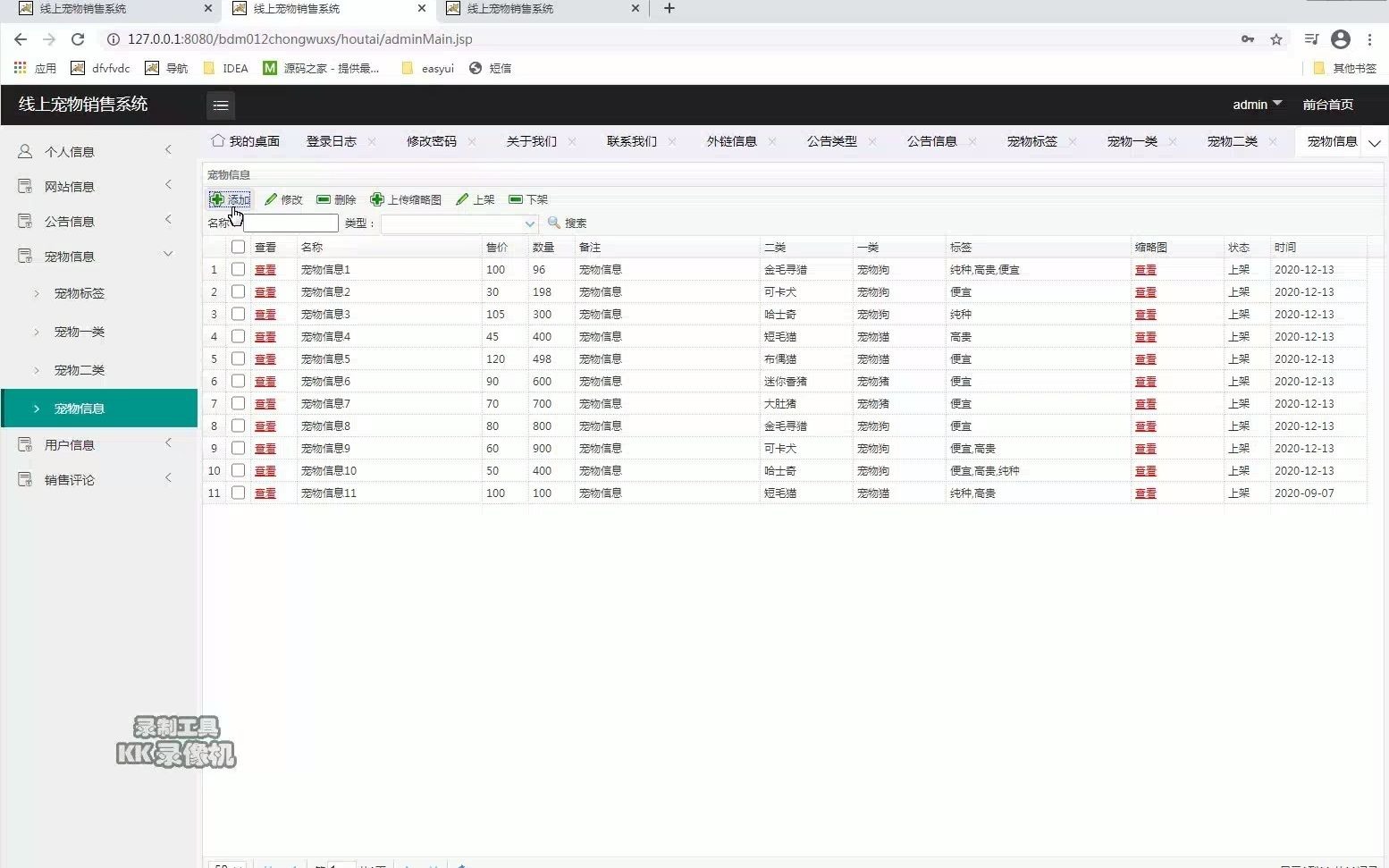Click the saved password key icon
Screen dimensions: 1389x868
pyautogui.click(x=1248, y=39)
